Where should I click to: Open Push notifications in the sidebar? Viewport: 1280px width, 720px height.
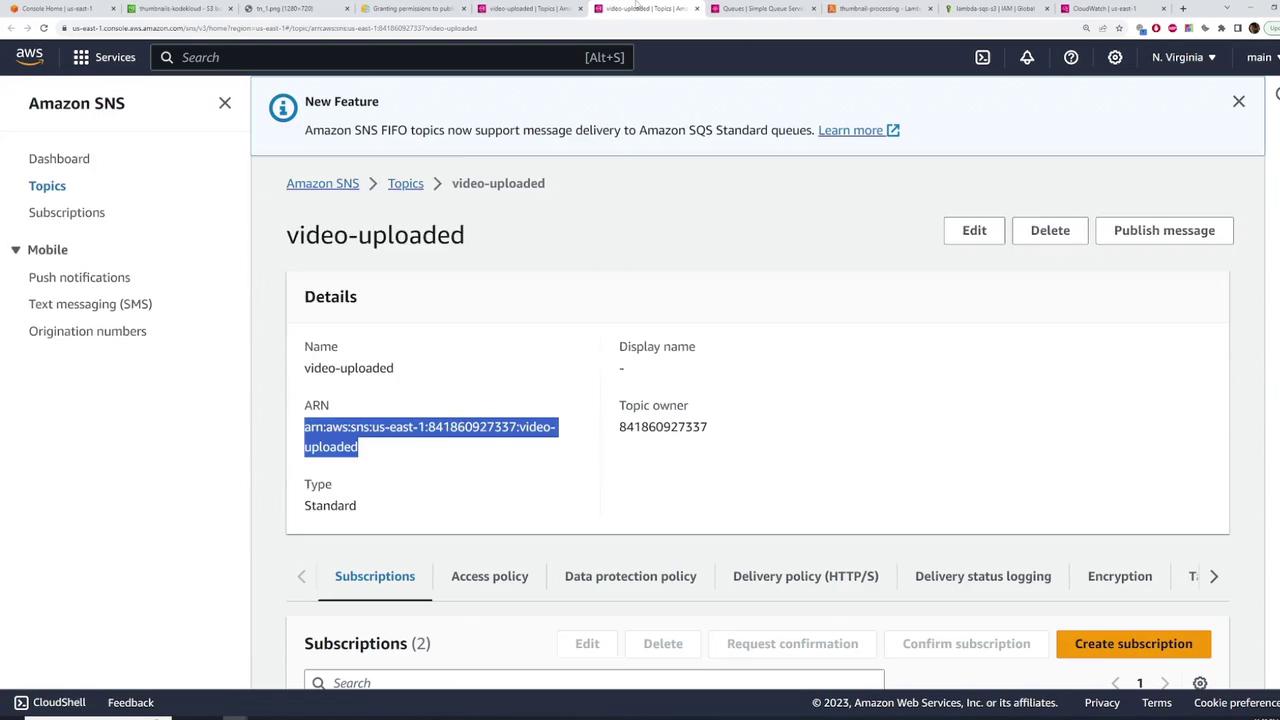pos(80,277)
